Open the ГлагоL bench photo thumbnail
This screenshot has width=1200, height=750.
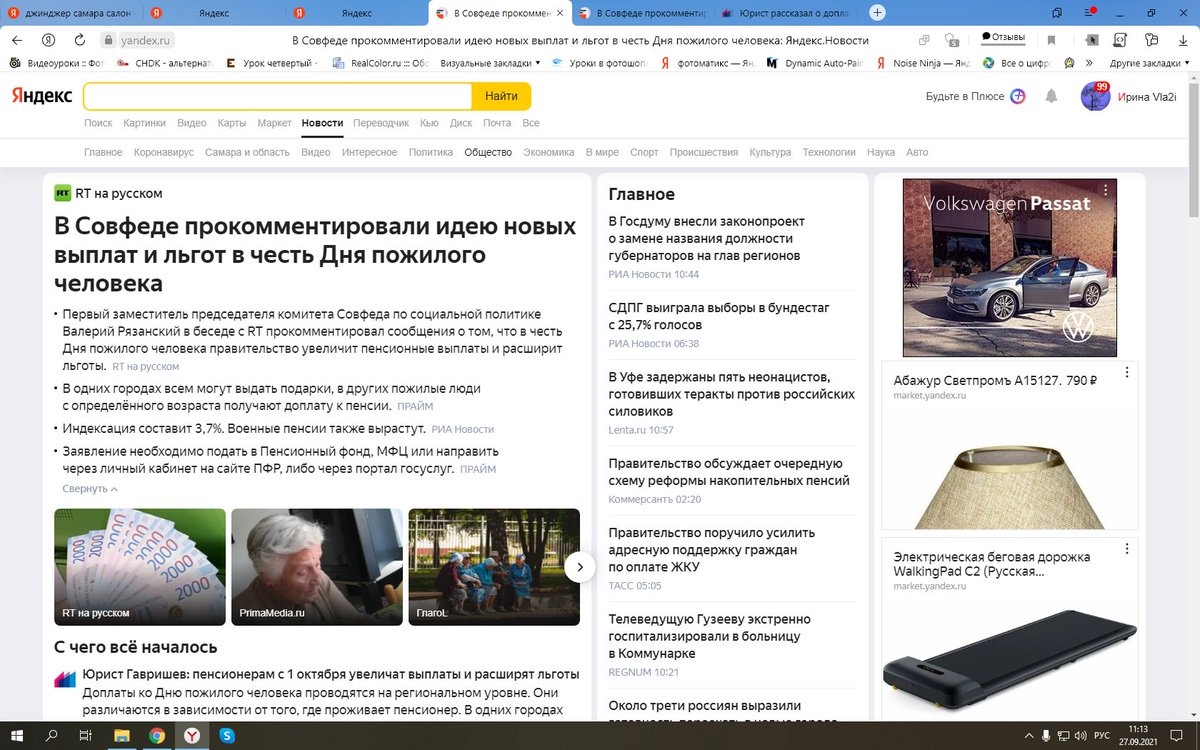pos(494,567)
